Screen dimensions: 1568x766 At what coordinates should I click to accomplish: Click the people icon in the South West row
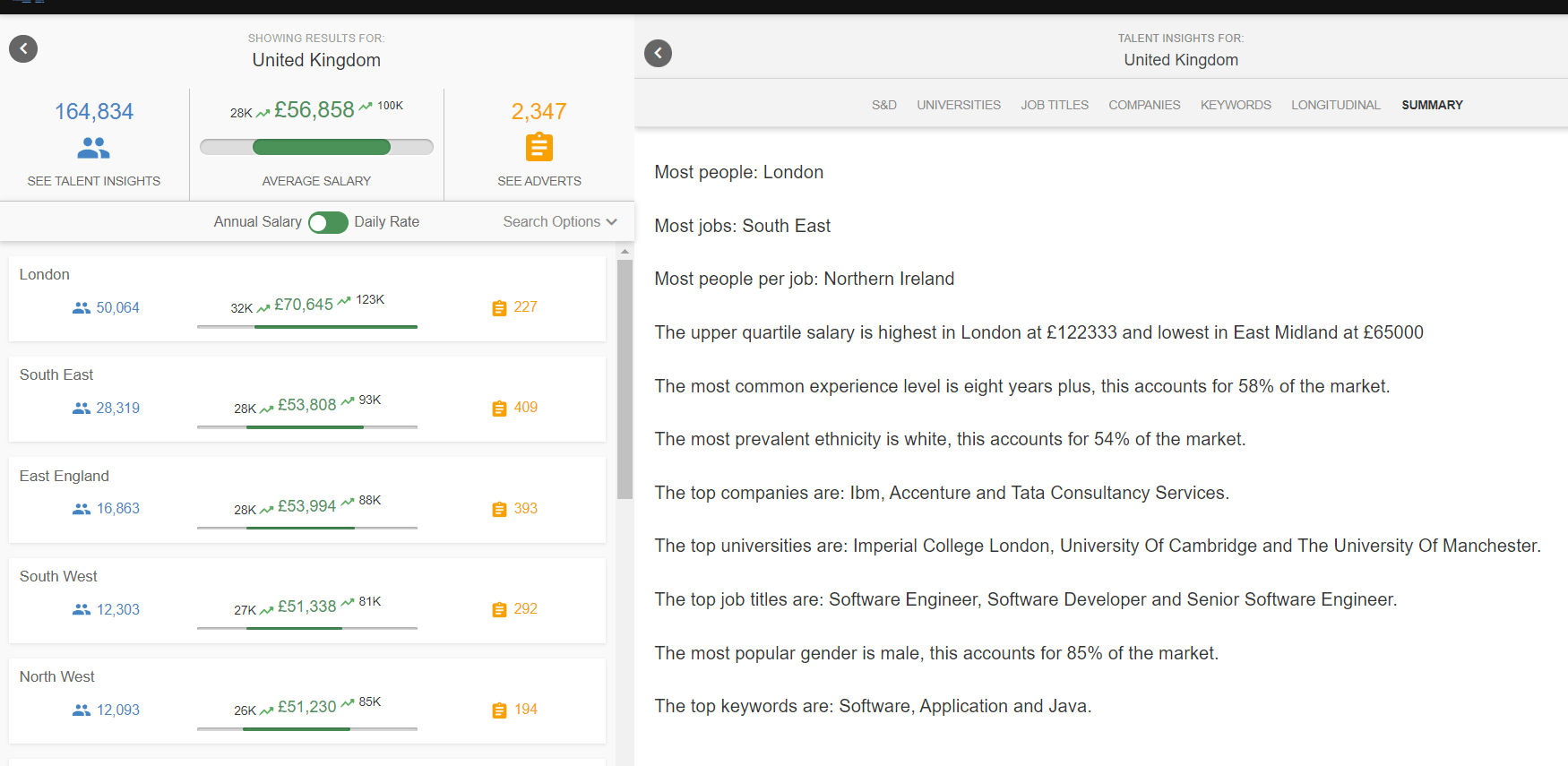(82, 610)
